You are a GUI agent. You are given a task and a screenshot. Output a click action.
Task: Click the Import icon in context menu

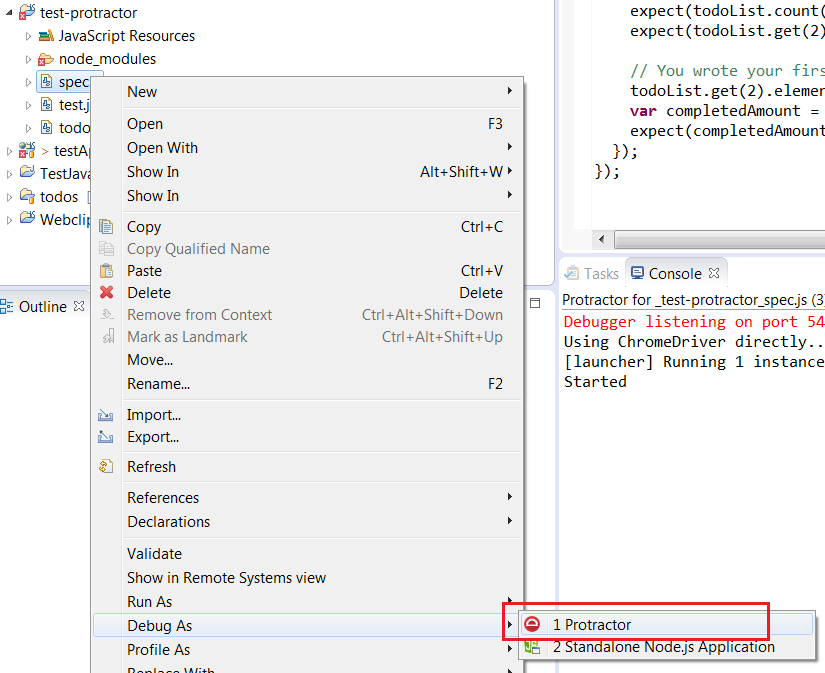point(107,415)
